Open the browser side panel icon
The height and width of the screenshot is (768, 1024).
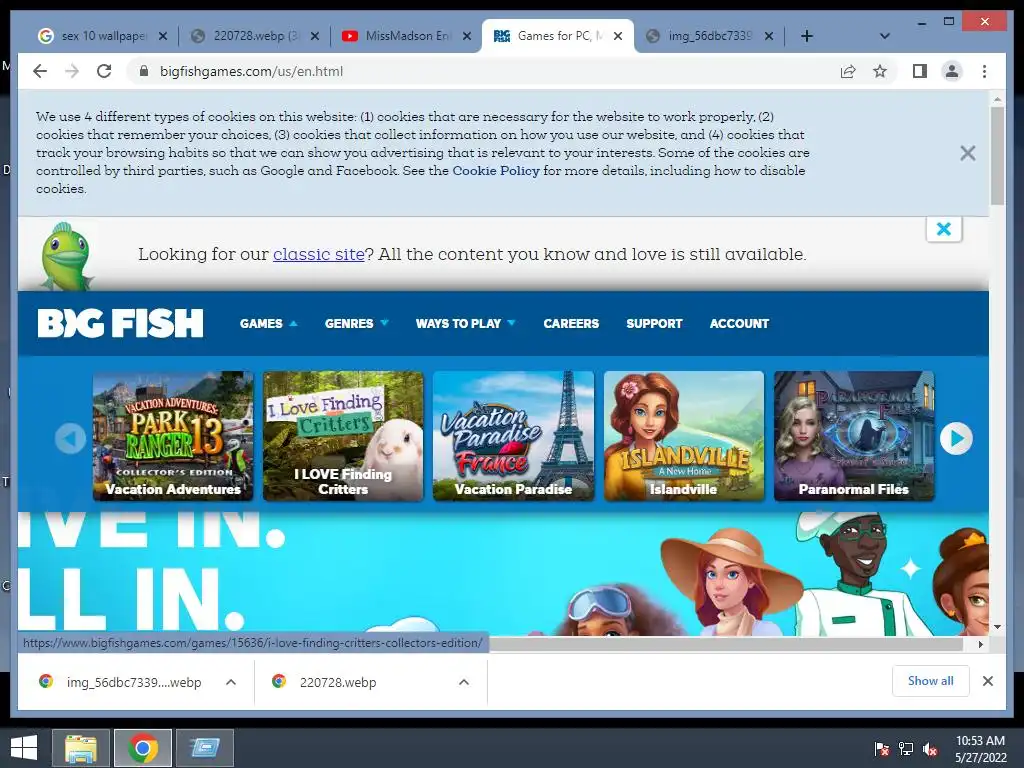click(x=920, y=71)
